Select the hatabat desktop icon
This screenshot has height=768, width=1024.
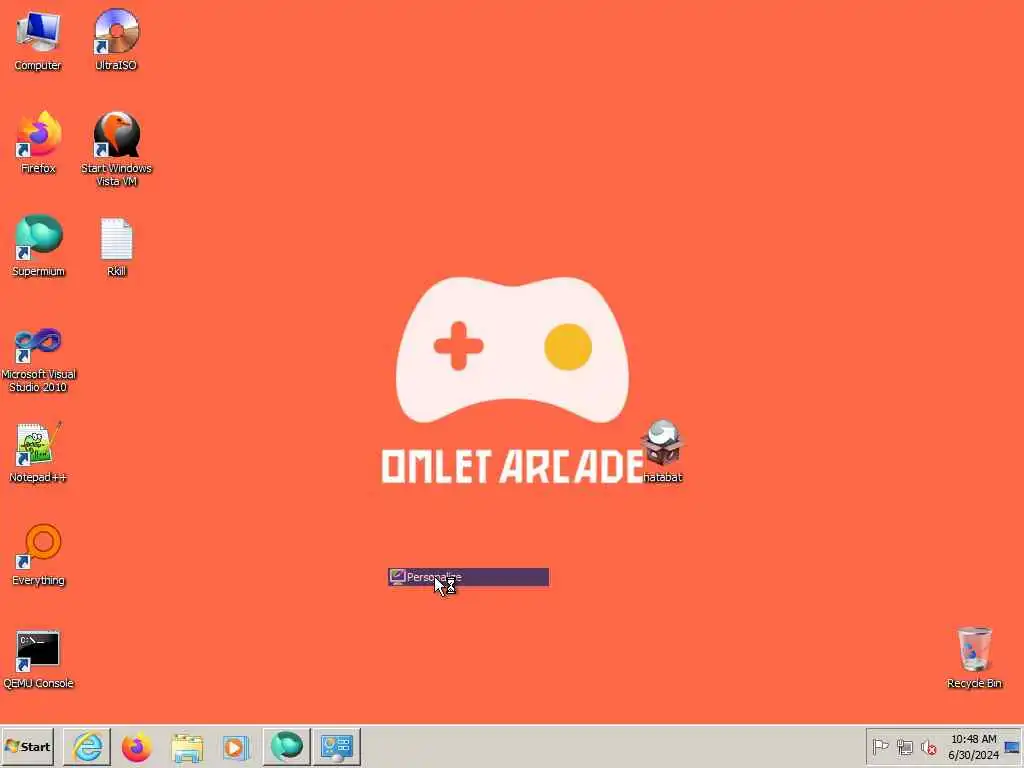click(x=662, y=452)
